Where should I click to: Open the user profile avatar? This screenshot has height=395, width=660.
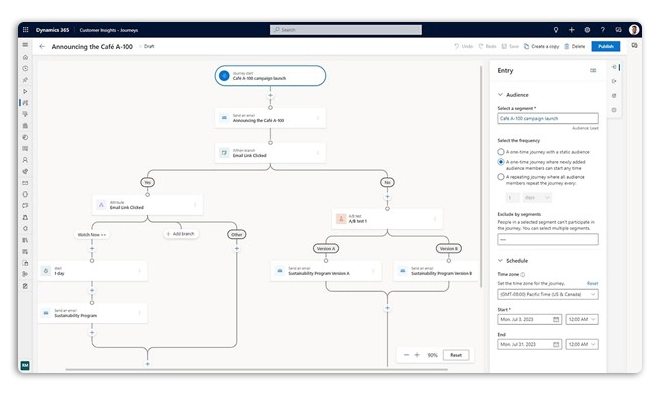pyautogui.click(x=634, y=30)
